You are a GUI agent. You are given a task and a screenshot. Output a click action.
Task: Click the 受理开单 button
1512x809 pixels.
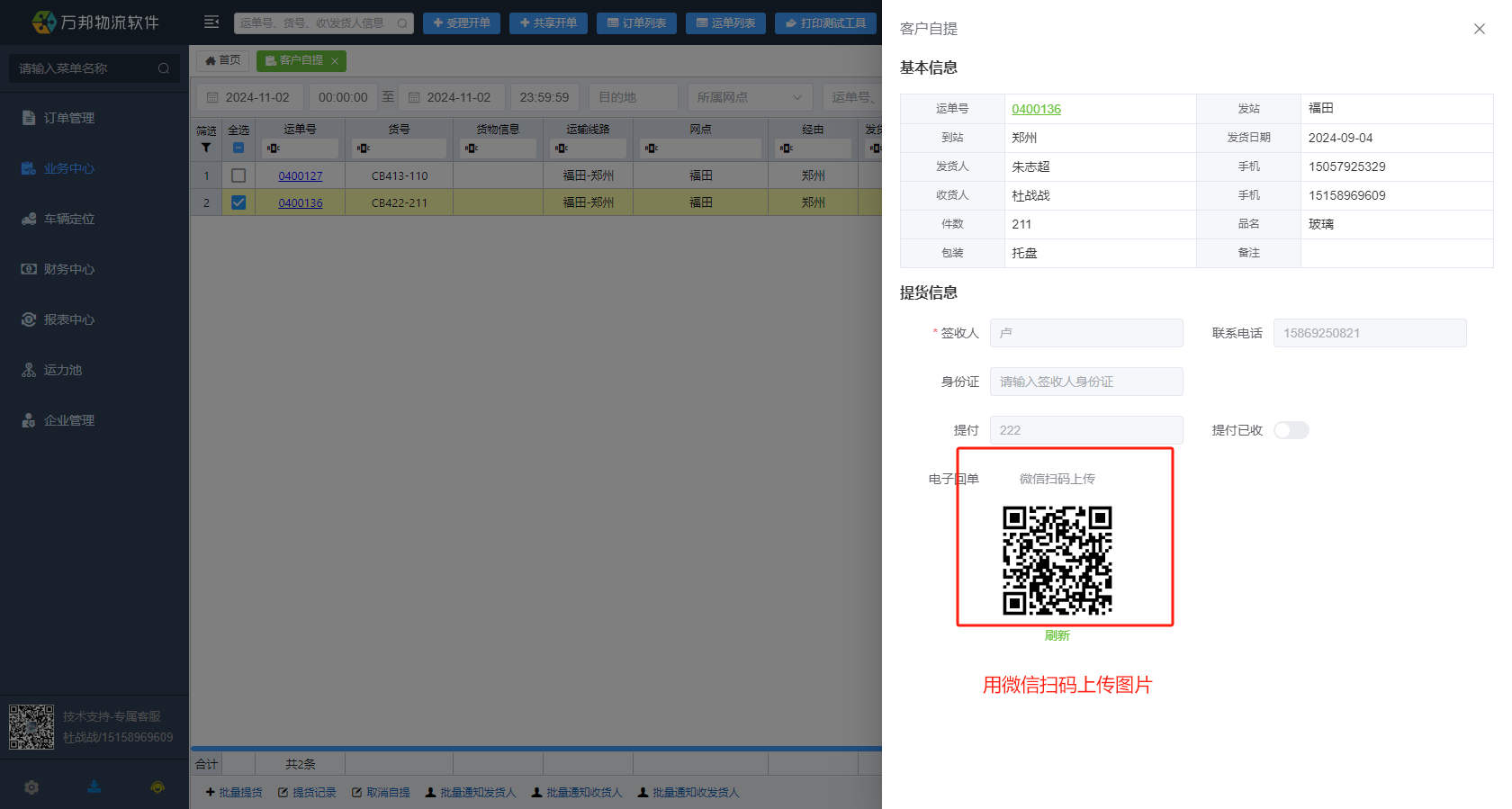pos(462,23)
